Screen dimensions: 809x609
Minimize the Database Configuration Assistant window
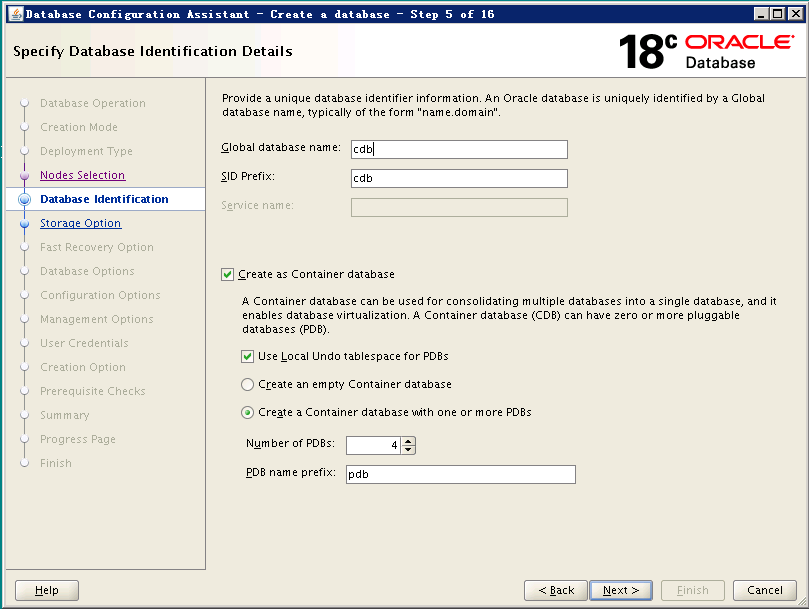pos(761,14)
